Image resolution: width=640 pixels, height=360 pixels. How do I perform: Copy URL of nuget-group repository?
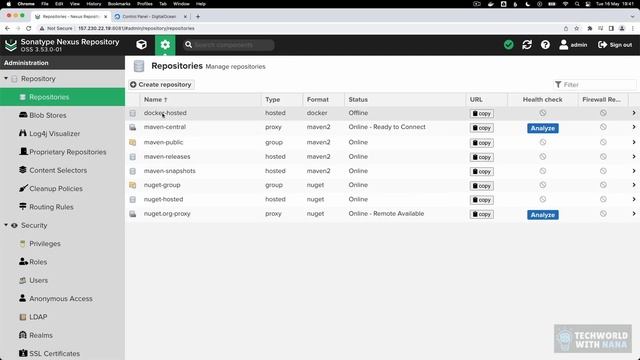(x=482, y=186)
